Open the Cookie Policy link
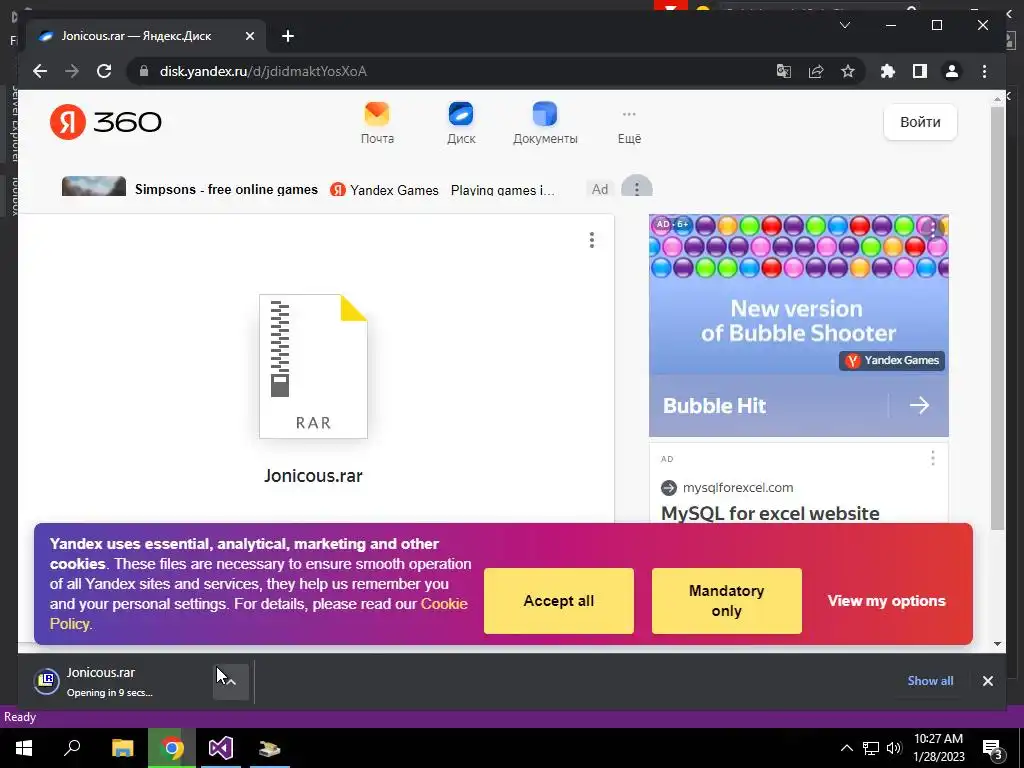 [x=444, y=604]
